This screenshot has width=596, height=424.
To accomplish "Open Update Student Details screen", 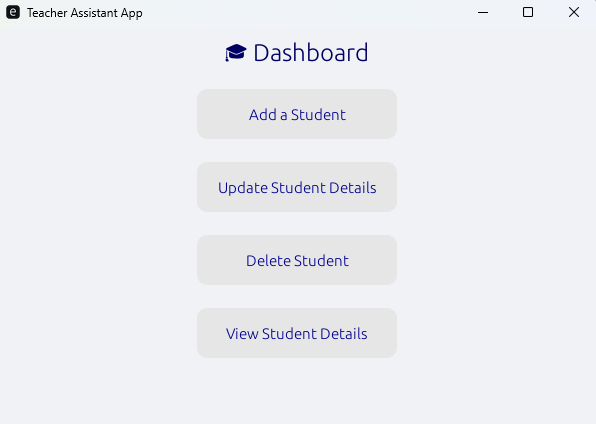I will [x=297, y=187].
